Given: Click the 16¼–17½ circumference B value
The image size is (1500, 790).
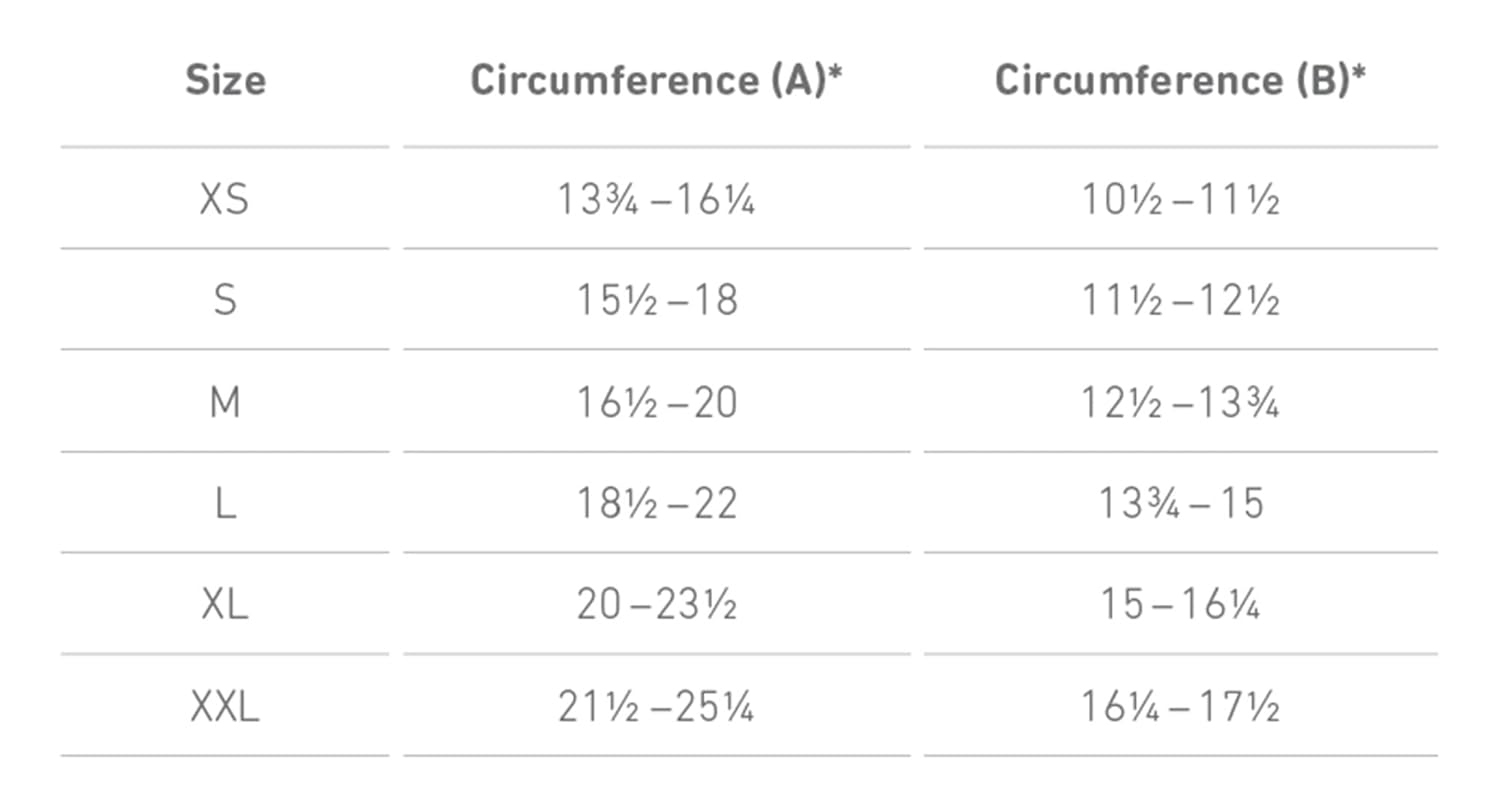Looking at the screenshot, I should tap(1181, 707).
